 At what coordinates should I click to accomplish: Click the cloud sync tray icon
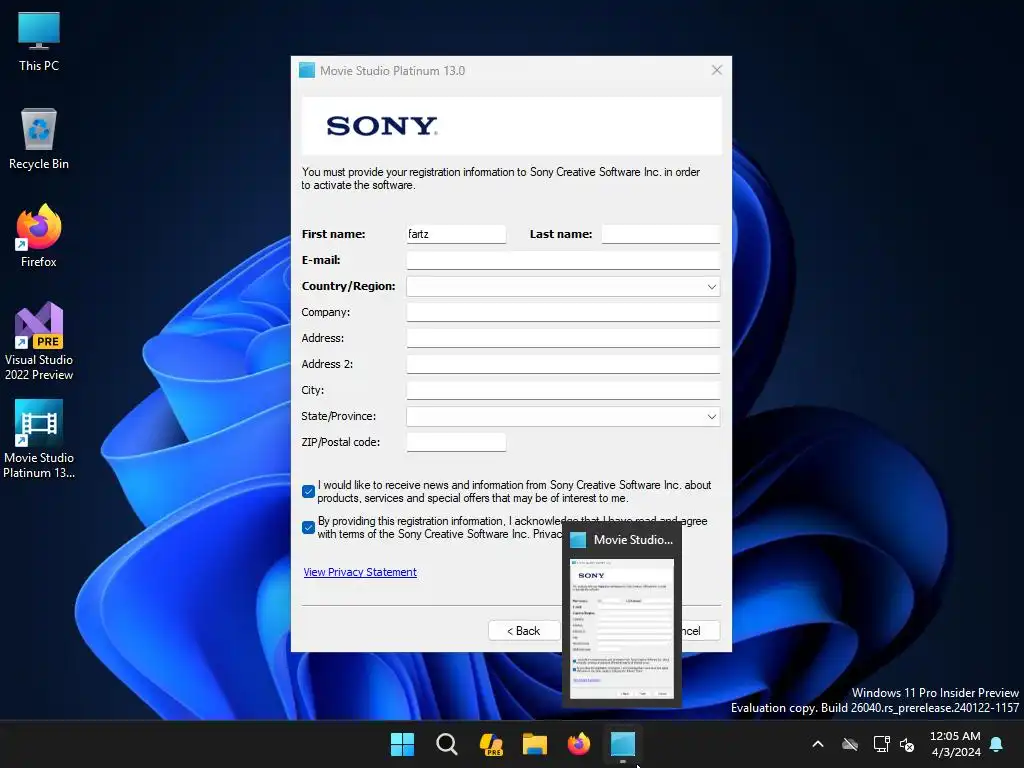click(x=850, y=744)
